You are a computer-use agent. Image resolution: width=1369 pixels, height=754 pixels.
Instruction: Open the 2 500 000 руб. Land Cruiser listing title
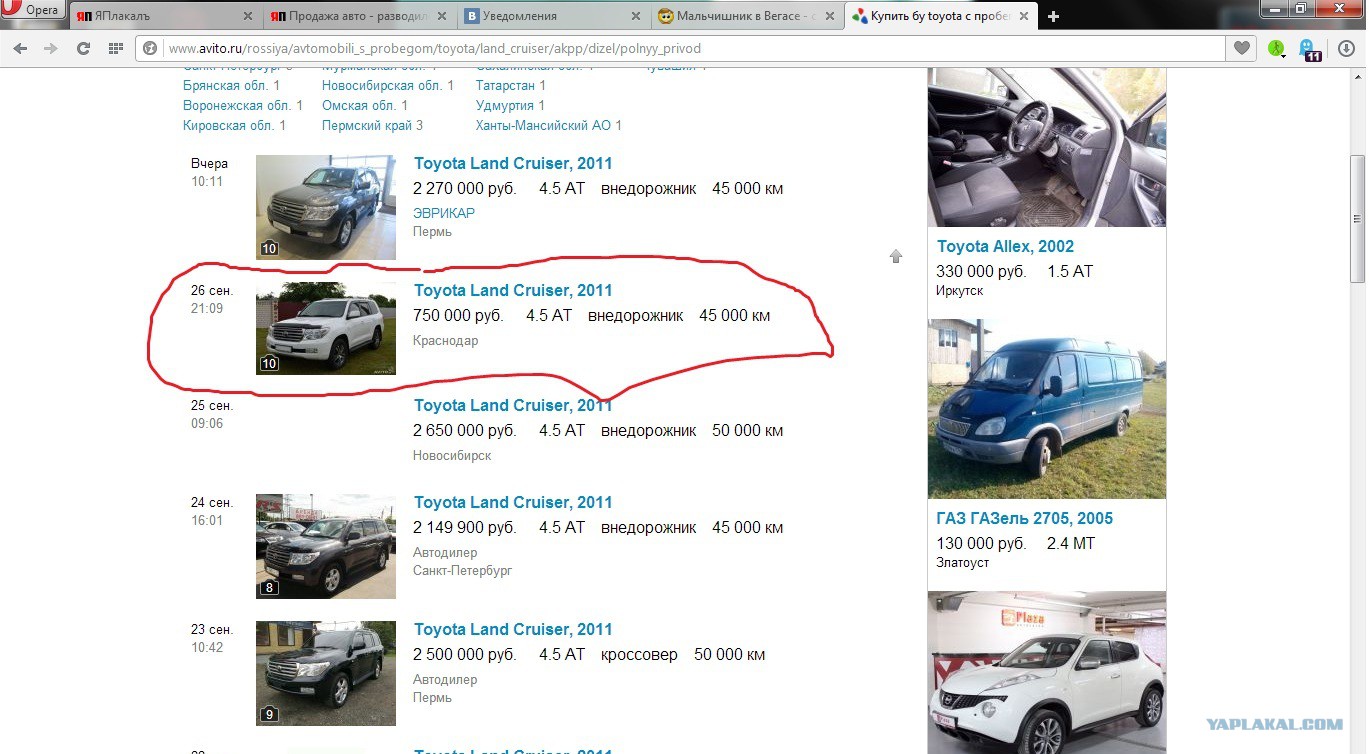(513, 629)
